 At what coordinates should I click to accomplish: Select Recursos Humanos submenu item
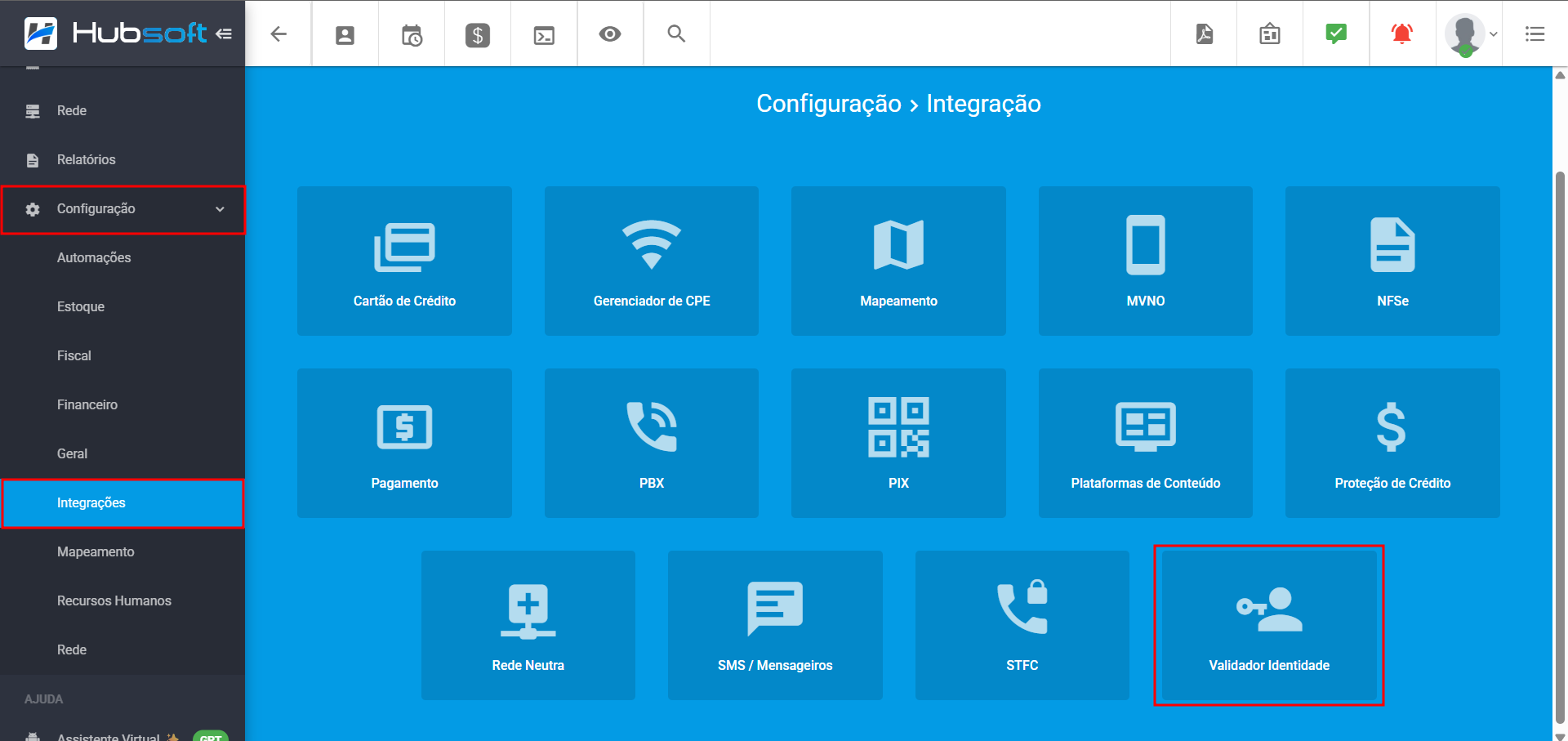click(122, 600)
